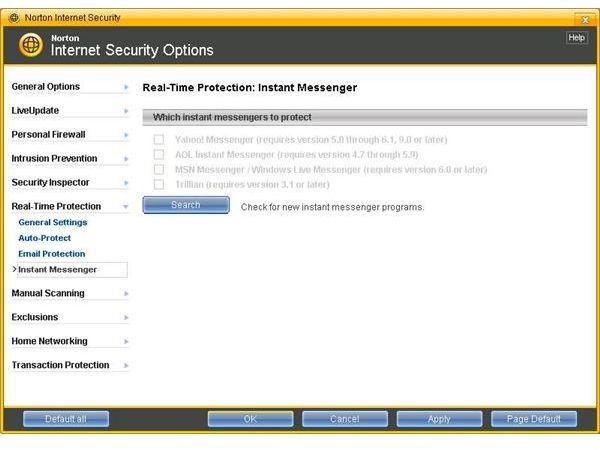Click 'Which instant messengers to protect' header
The image size is (600, 450).
[365, 117]
